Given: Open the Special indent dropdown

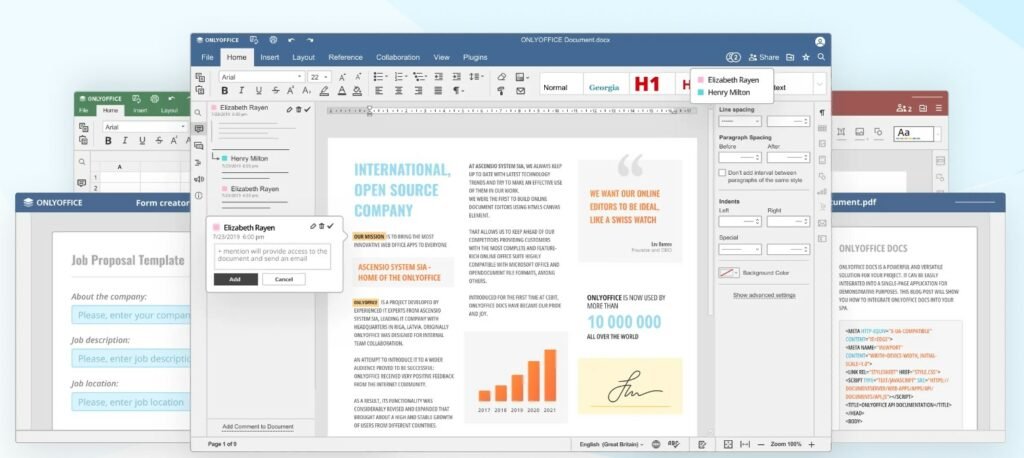Looking at the screenshot, I should click(740, 249).
